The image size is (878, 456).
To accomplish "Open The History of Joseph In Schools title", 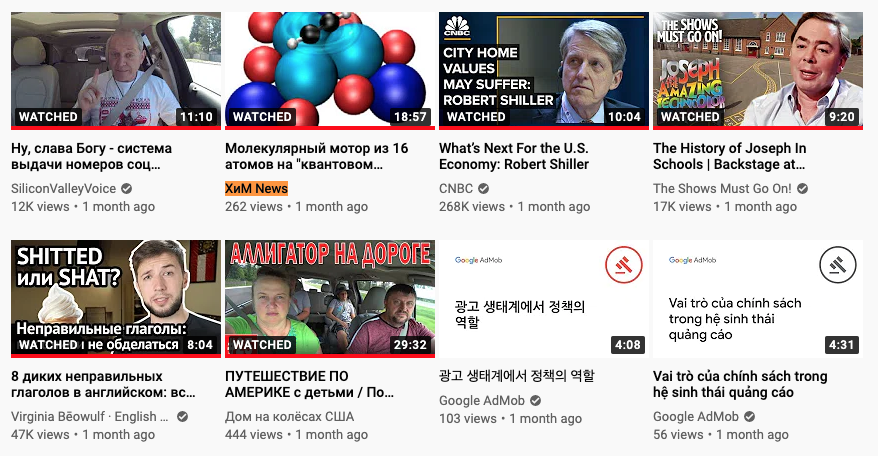I will coord(730,156).
